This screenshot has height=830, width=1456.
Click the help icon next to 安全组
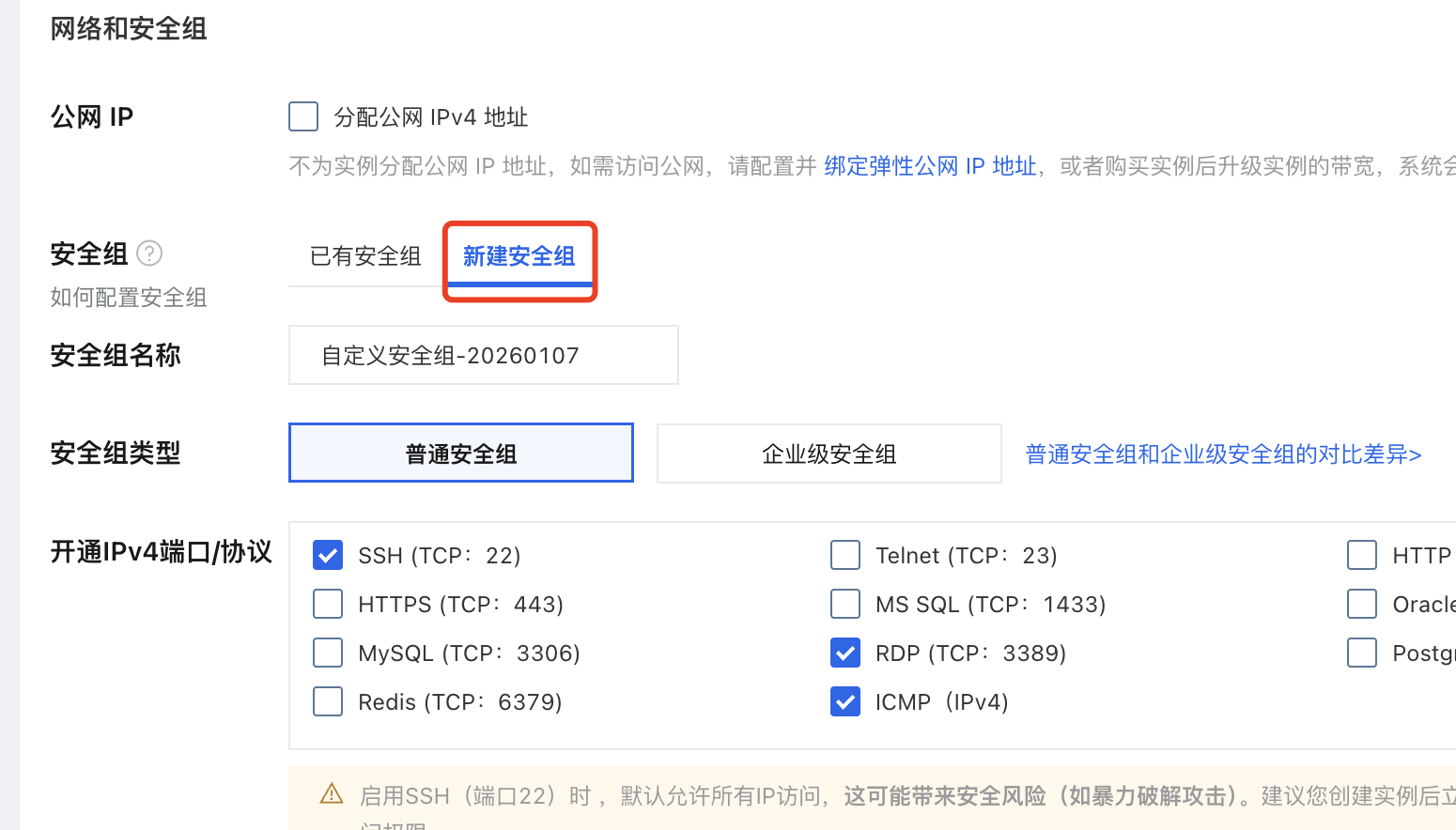pyautogui.click(x=149, y=254)
